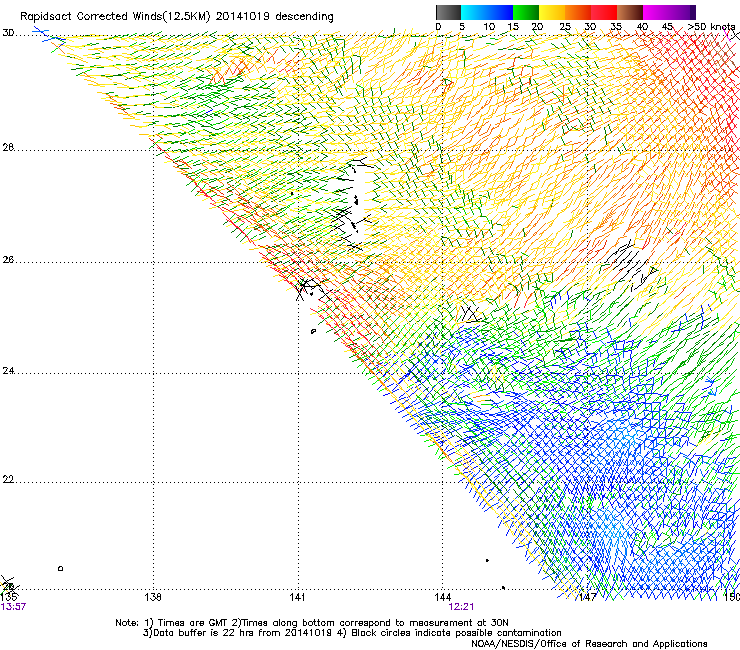Click the '>50 knots' legend label
740x650 pixels.
point(711,27)
